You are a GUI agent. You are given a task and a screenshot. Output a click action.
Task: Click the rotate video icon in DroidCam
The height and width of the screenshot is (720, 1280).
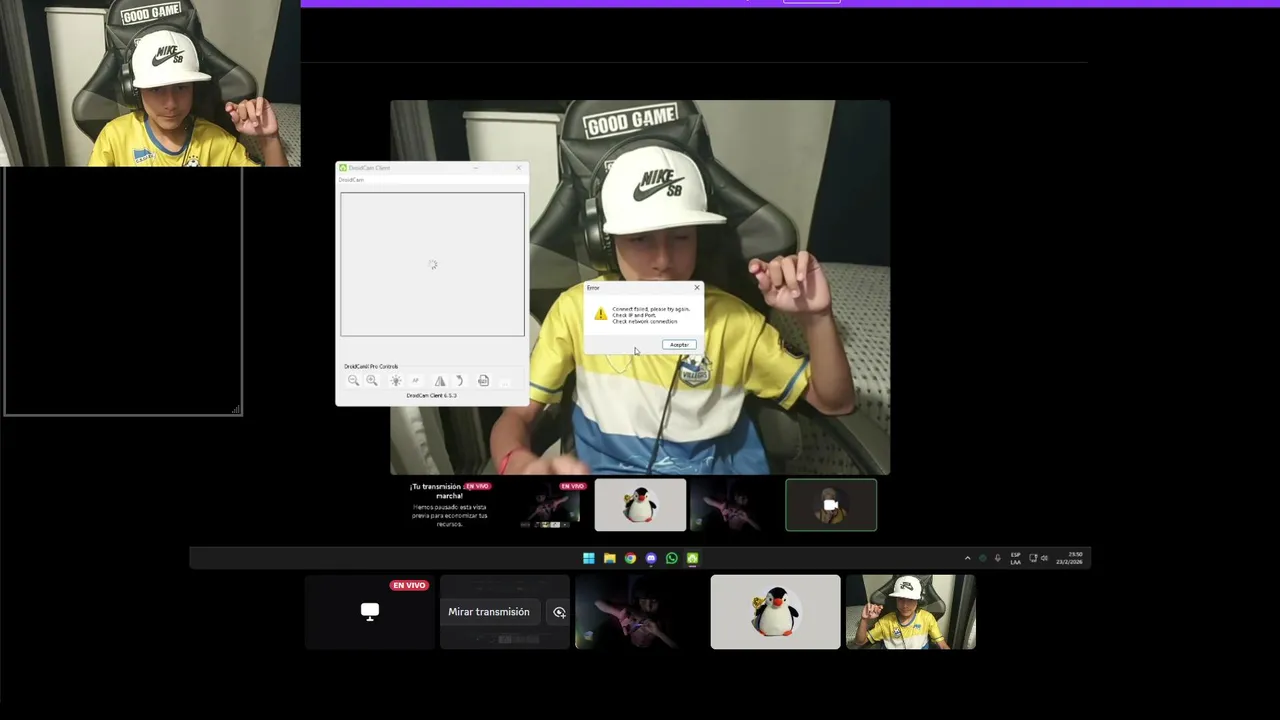click(x=460, y=381)
